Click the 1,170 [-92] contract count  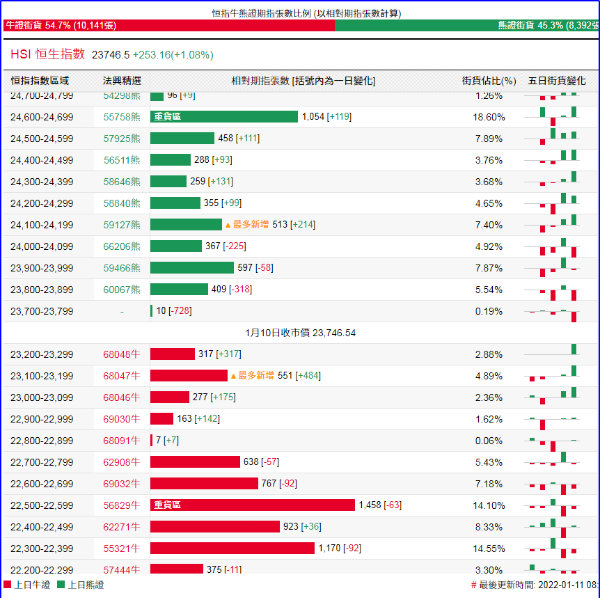click(x=340, y=548)
